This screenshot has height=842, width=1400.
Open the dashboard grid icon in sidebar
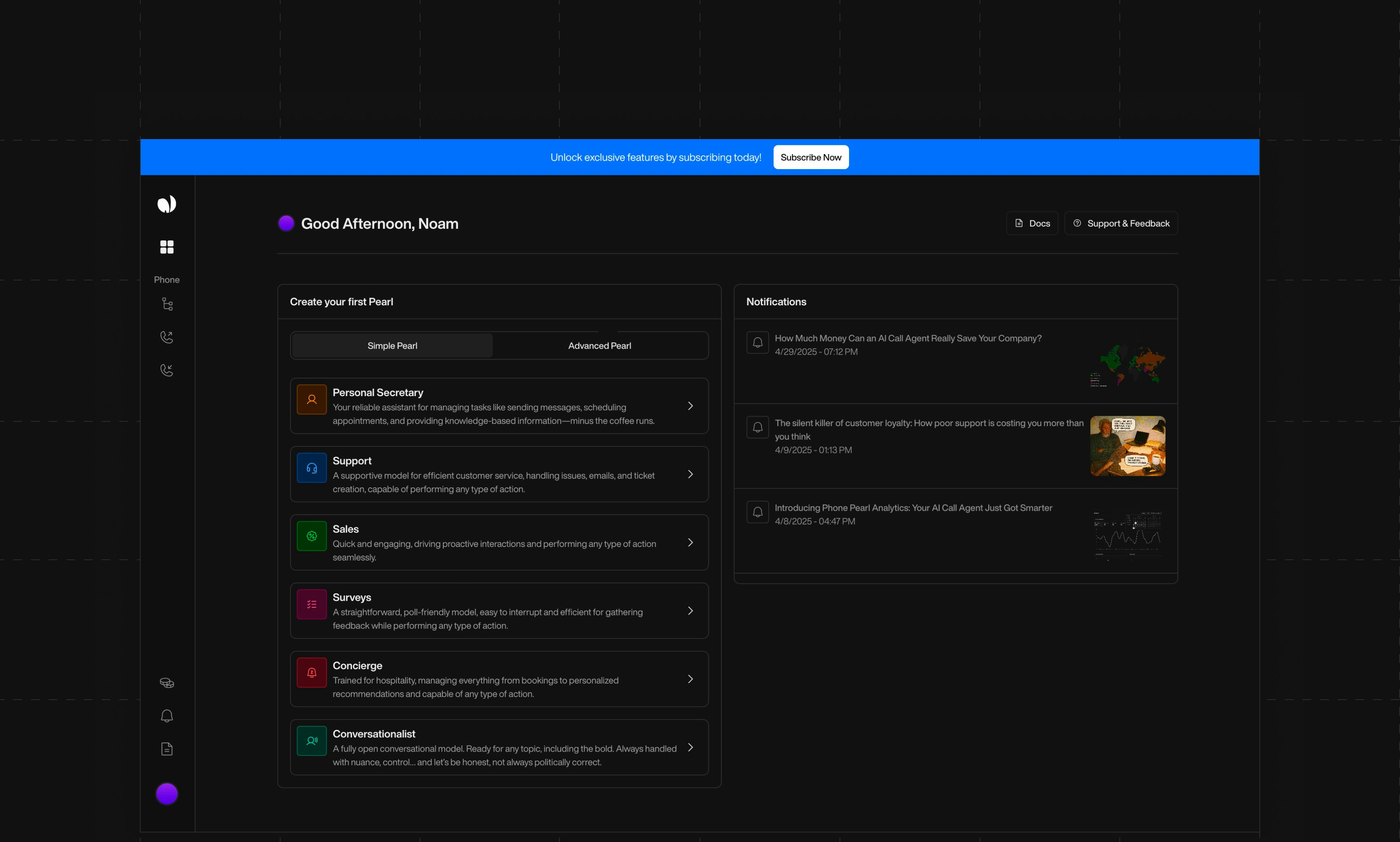point(166,246)
